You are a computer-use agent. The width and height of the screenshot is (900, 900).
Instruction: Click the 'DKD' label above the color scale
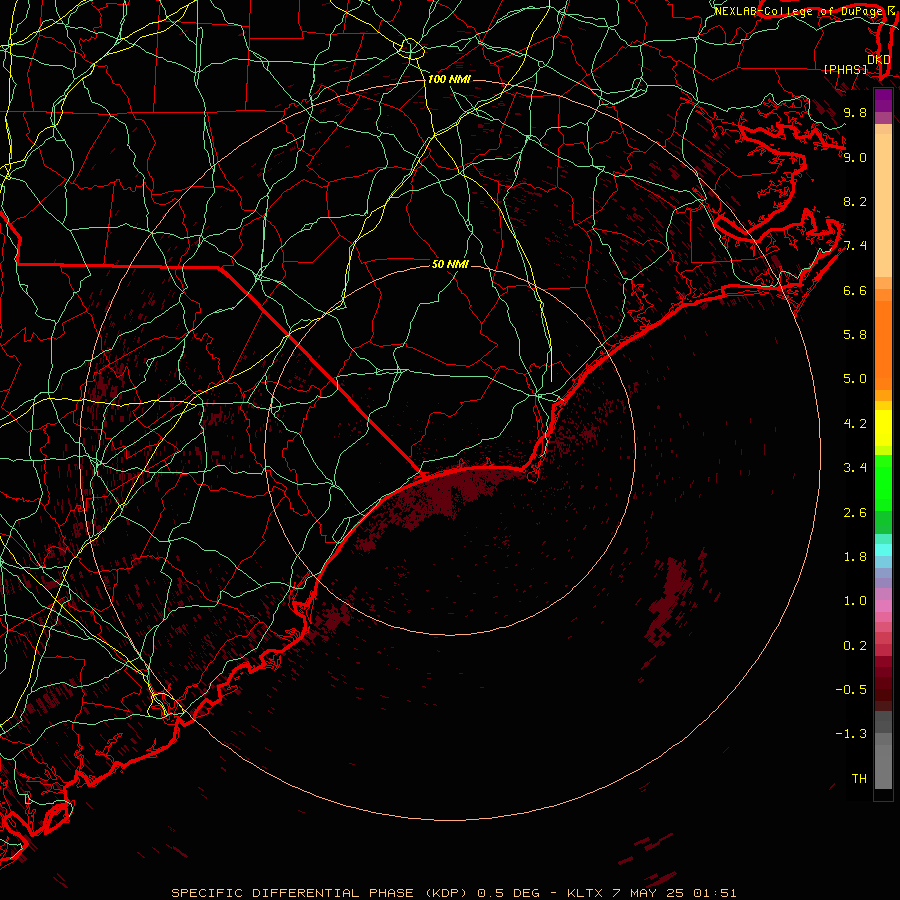879,60
